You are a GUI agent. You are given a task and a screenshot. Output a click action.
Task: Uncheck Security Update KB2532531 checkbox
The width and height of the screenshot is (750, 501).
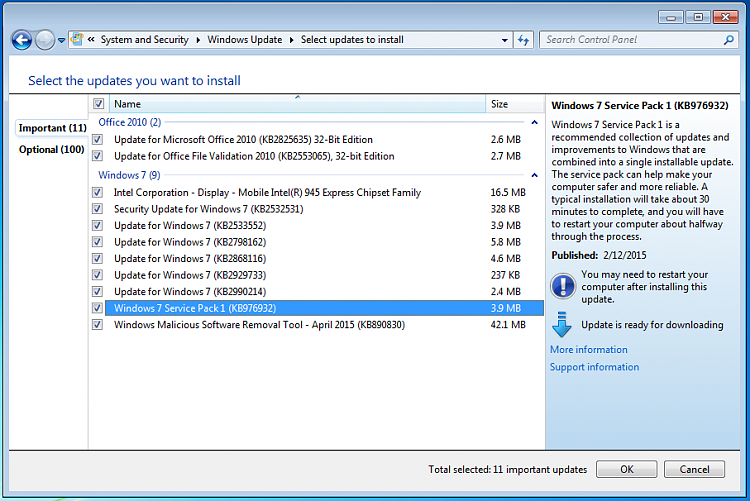click(x=98, y=209)
